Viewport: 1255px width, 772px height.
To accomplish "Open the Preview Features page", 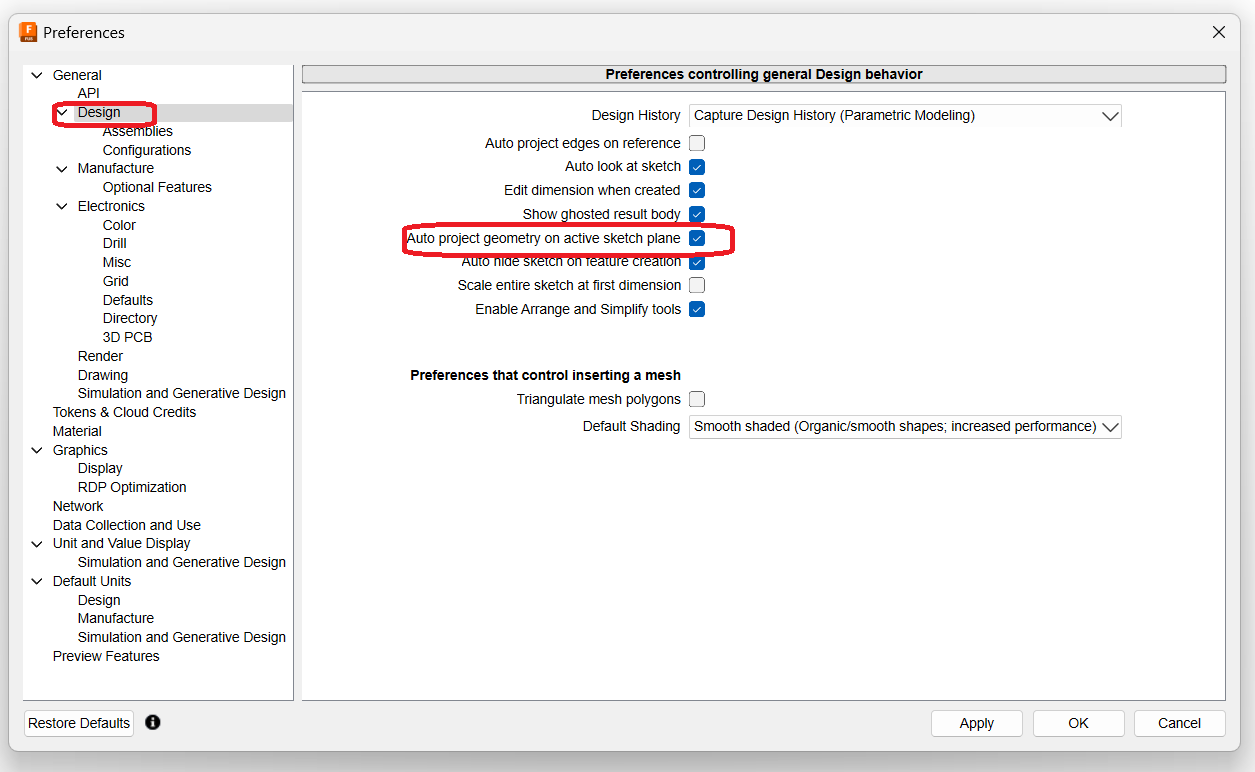I will (x=106, y=655).
